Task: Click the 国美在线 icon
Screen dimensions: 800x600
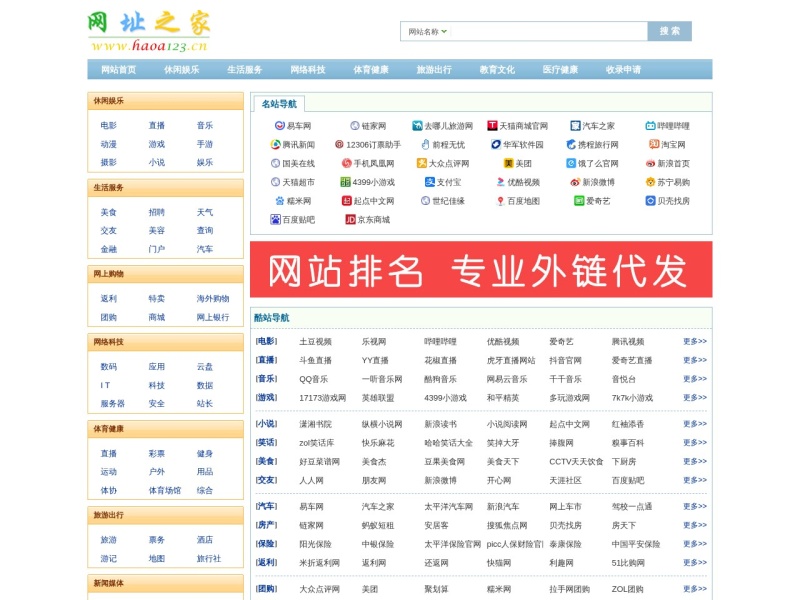Action: pyautogui.click(x=276, y=163)
